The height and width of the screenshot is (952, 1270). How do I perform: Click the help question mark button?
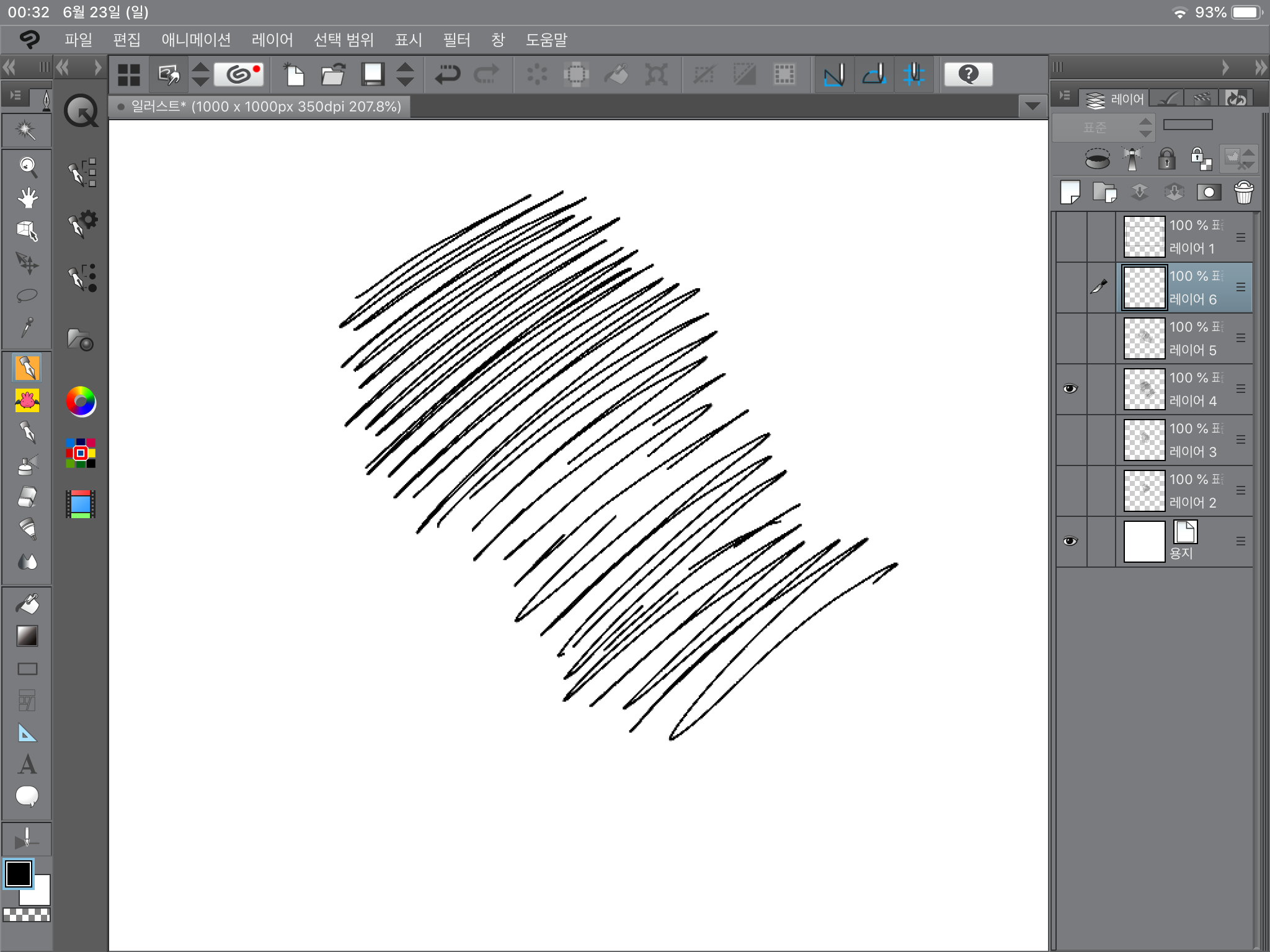[968, 74]
